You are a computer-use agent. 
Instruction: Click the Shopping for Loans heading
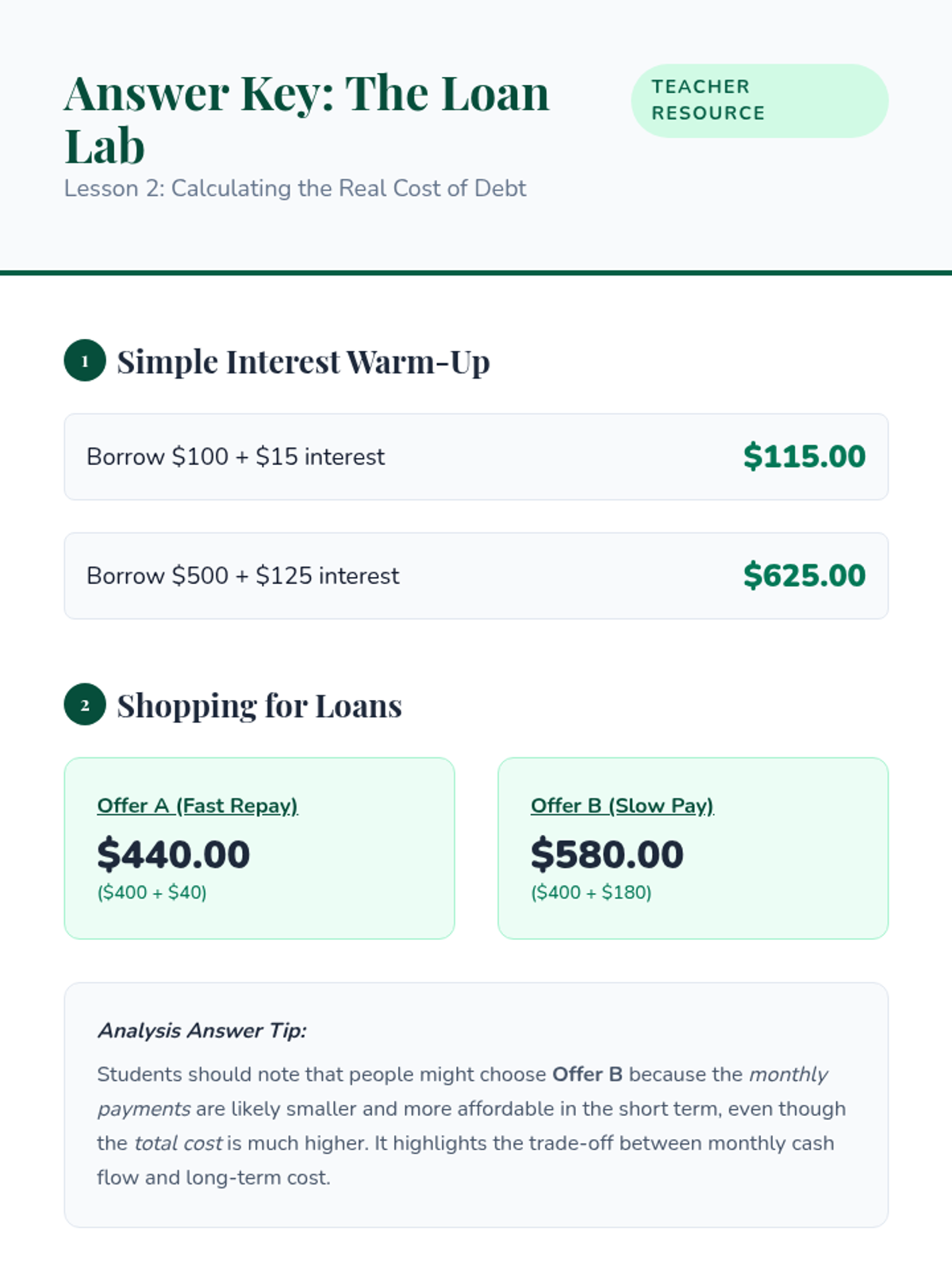coord(259,706)
